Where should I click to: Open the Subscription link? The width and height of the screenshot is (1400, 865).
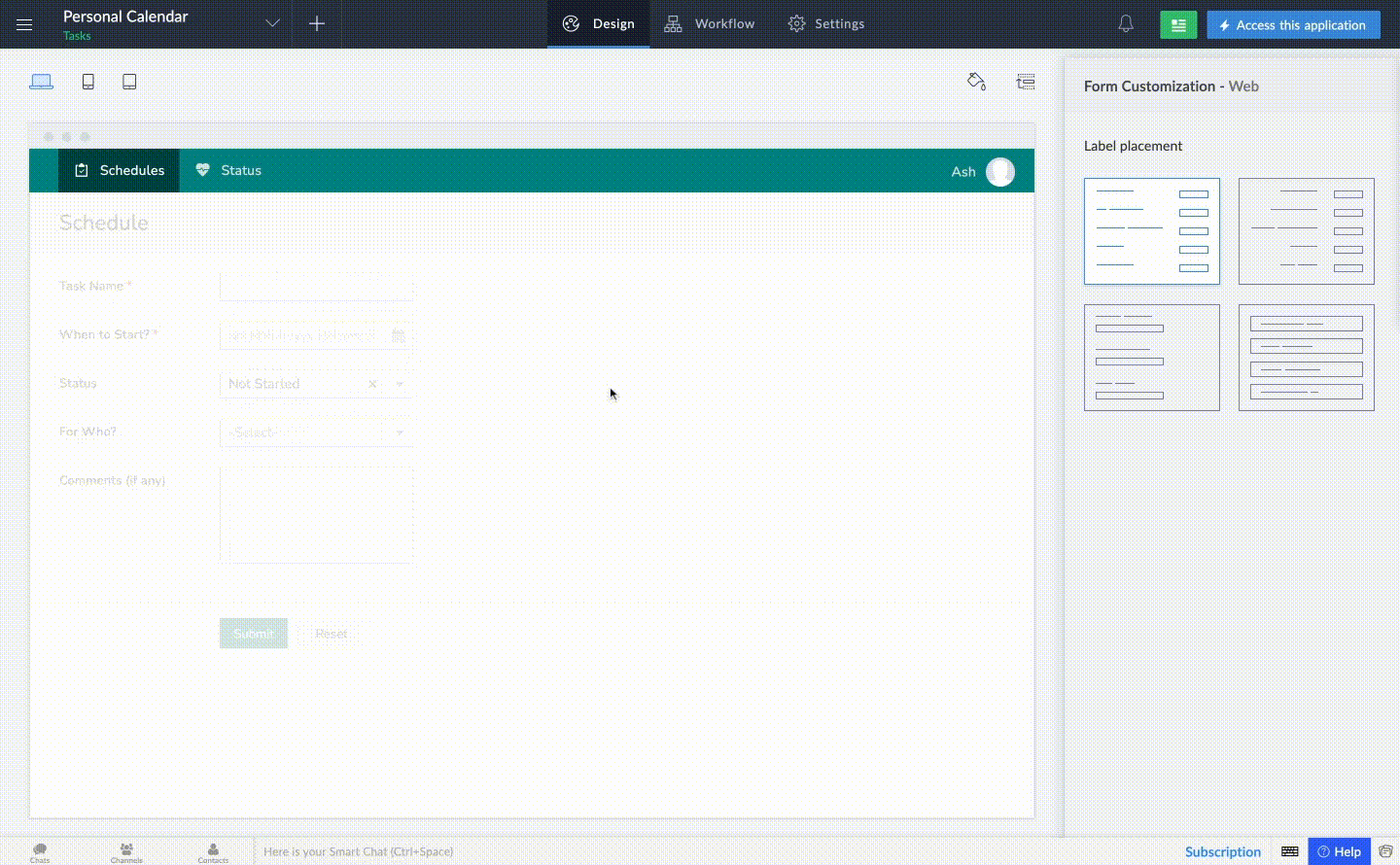pyautogui.click(x=1222, y=851)
